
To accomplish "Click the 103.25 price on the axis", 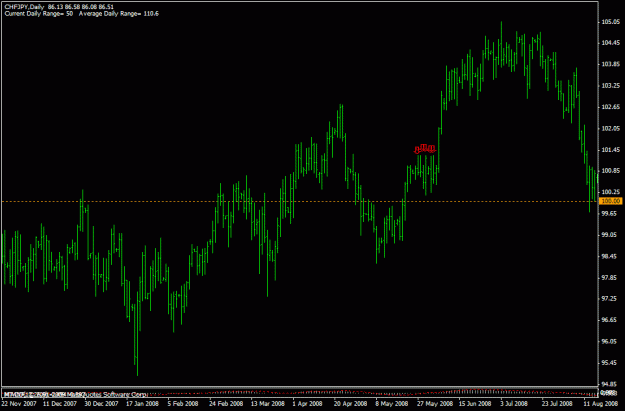I will 610,86.
